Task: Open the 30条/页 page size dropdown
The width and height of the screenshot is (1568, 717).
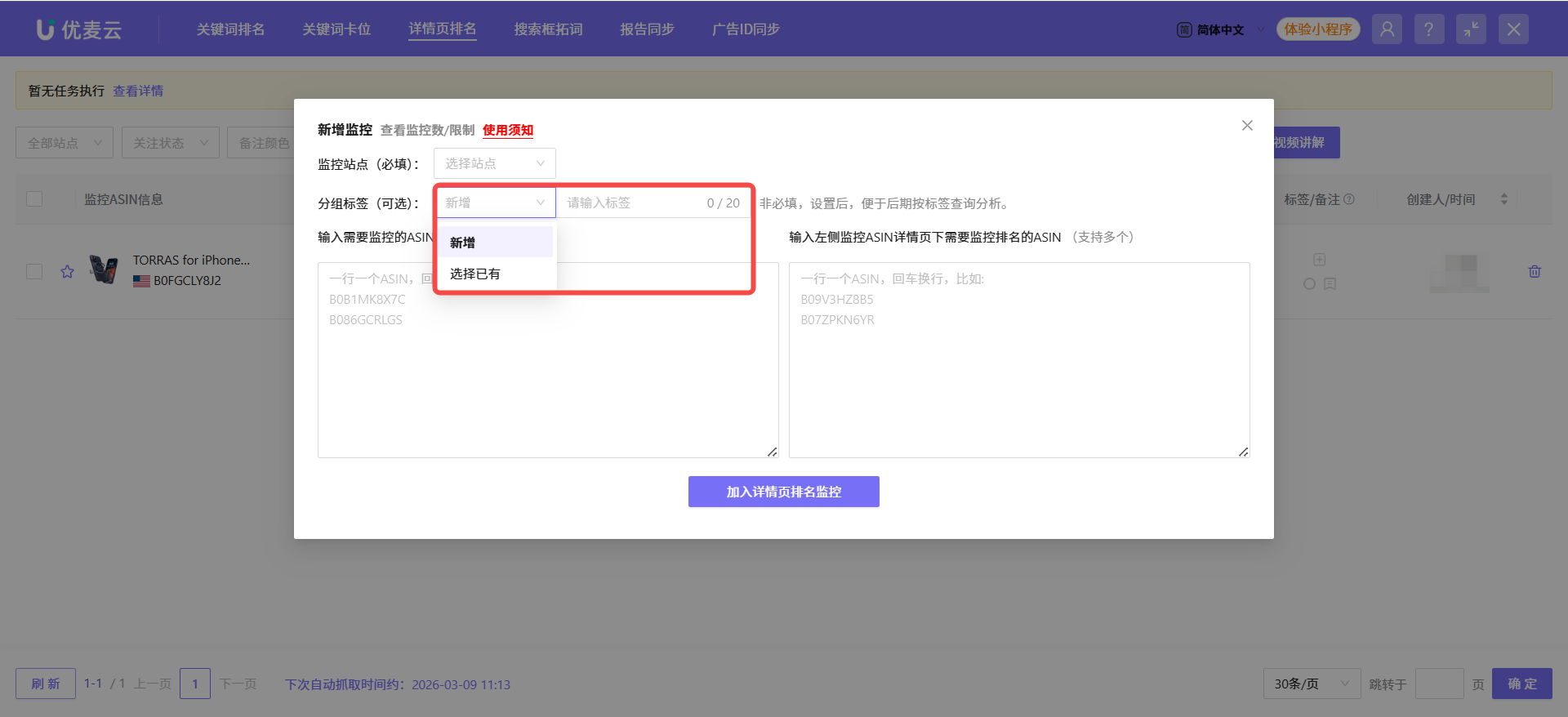Action: pos(1312,684)
